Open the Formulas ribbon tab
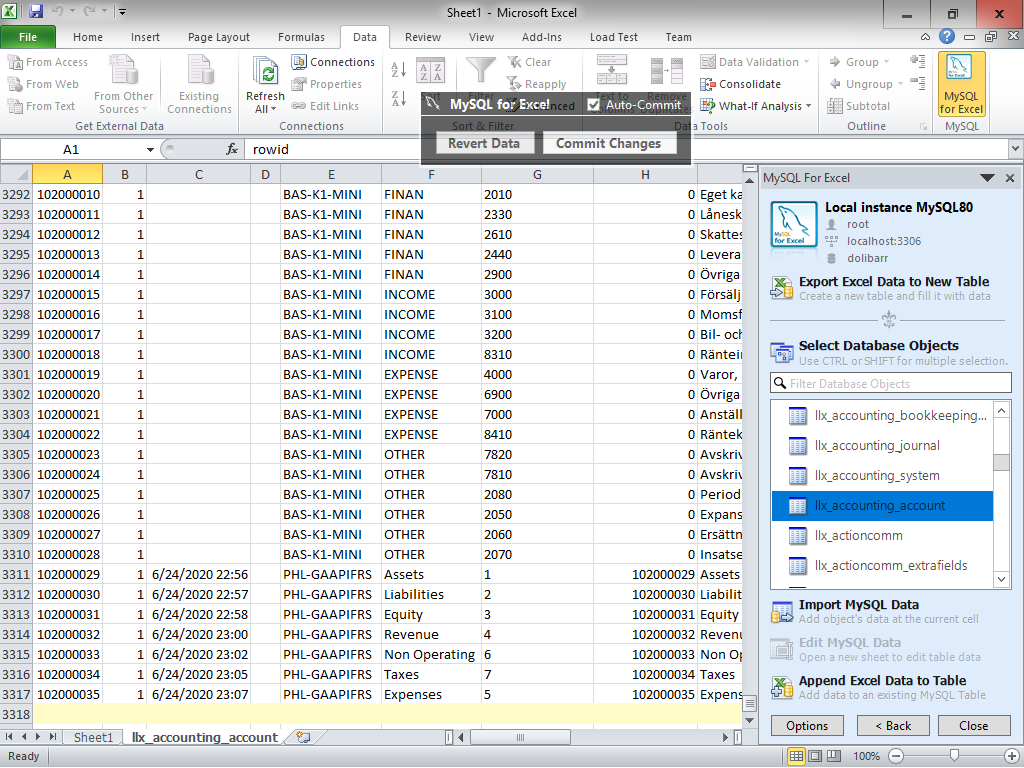The width and height of the screenshot is (1024, 768). (301, 37)
